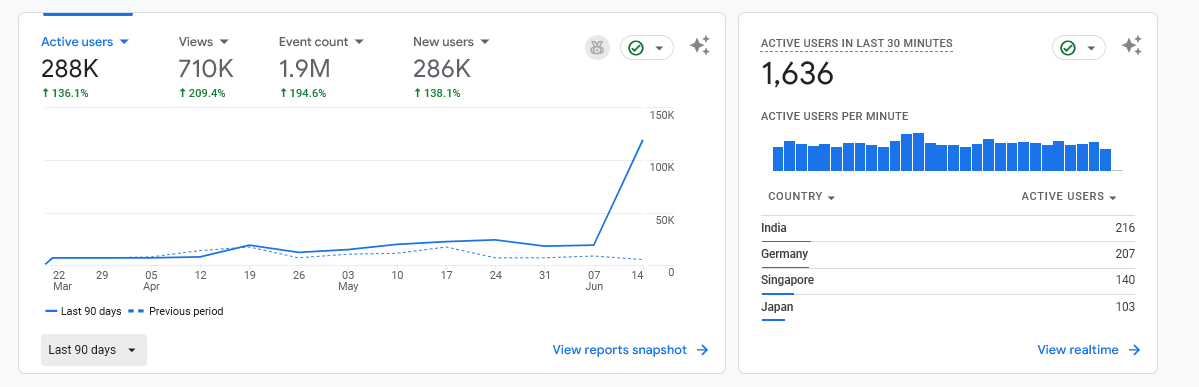Click the medal badge icon above chart
Viewport: 1199px width, 387px height.
[597, 47]
